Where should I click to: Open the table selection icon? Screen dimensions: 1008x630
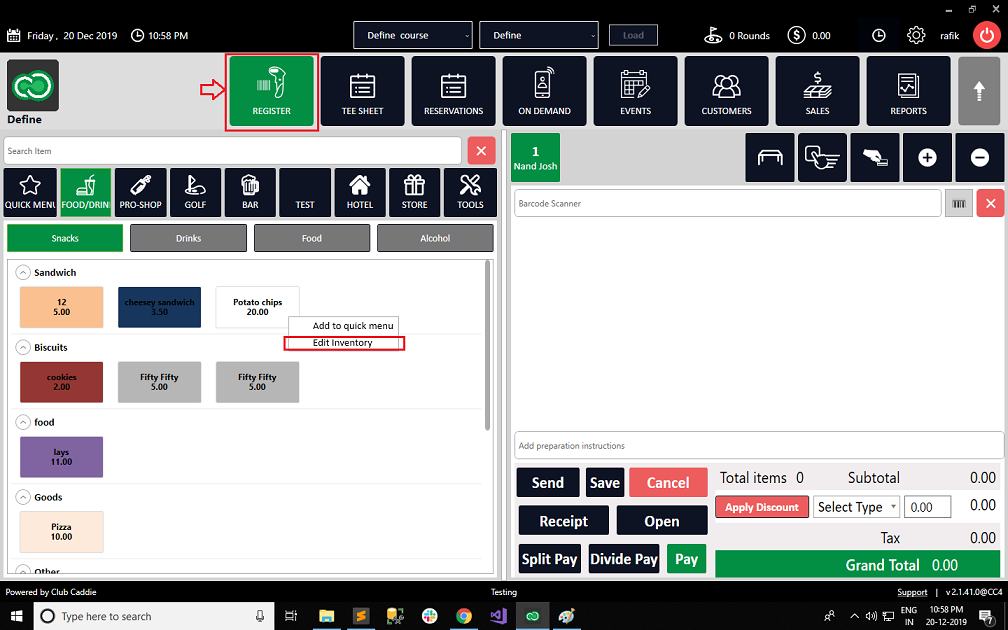click(770, 158)
